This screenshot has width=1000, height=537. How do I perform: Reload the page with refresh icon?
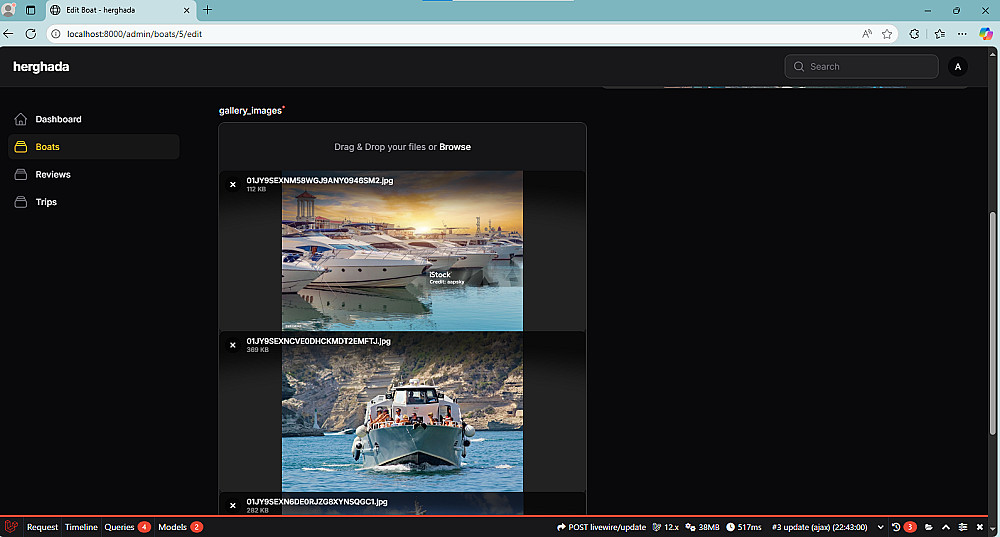[x=31, y=34]
